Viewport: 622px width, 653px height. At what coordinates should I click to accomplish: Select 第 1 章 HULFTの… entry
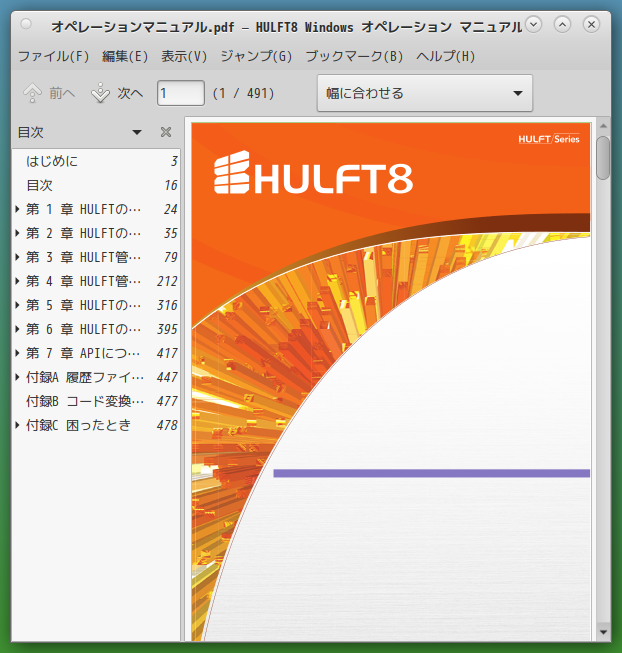[x=96, y=209]
